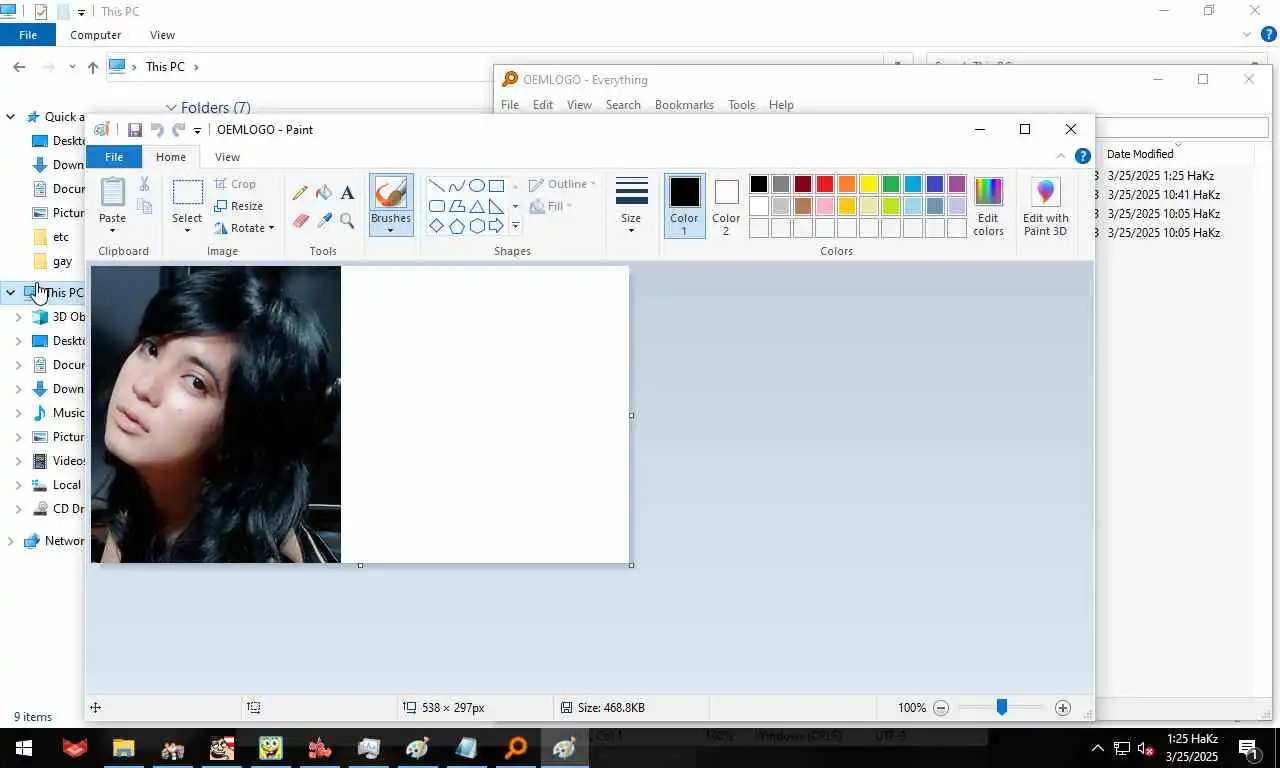Image resolution: width=1280 pixels, height=768 pixels.
Task: Open the Paste dropdown arrow
Action: click(x=113, y=231)
